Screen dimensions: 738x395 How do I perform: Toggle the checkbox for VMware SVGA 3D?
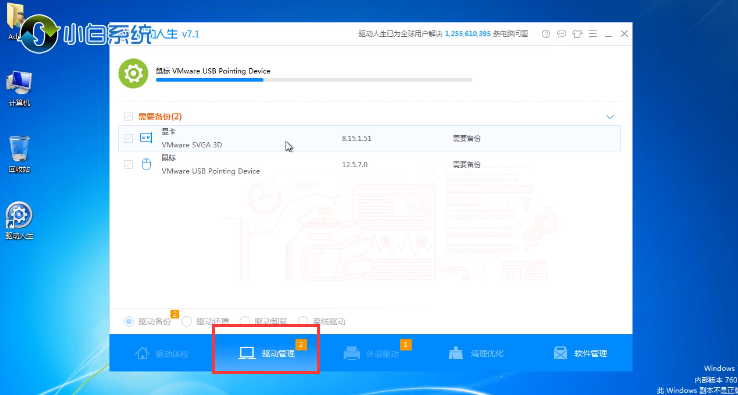128,138
